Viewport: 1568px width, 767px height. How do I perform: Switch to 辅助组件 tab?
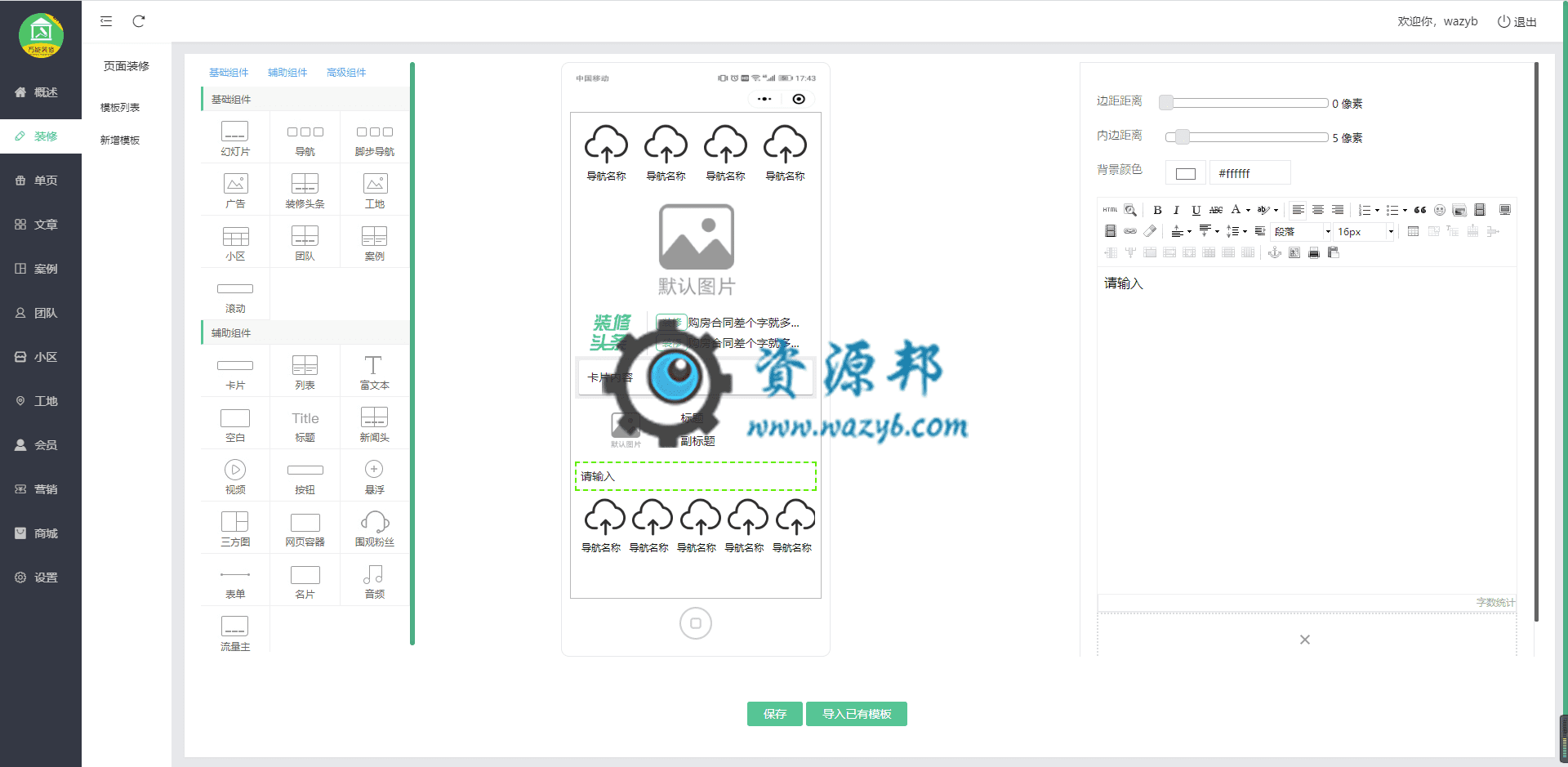(x=287, y=73)
